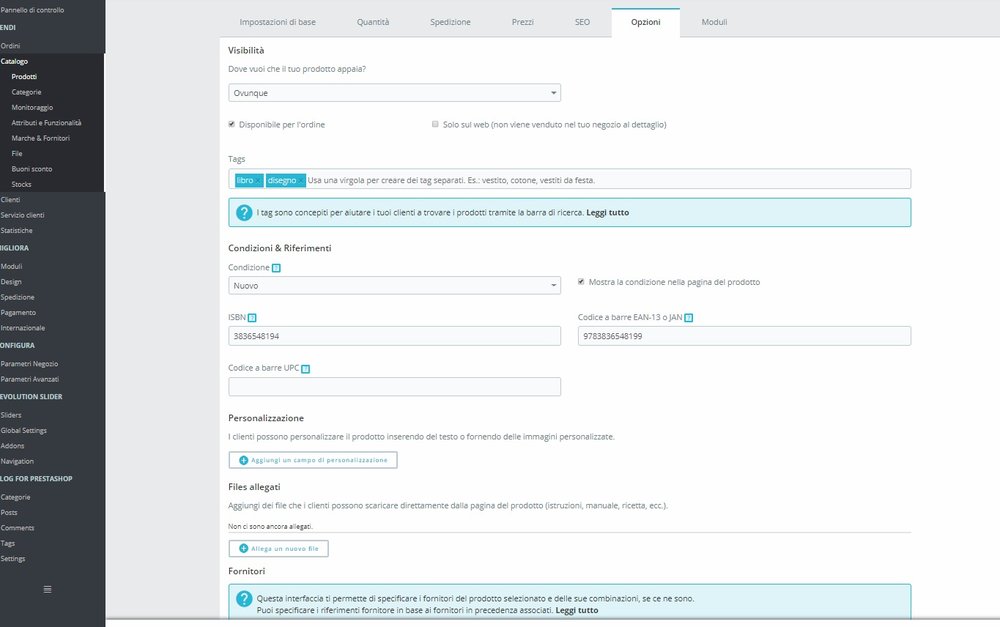Click the help icon next to Condizione
This screenshot has height=627, width=1000.
(x=276, y=268)
